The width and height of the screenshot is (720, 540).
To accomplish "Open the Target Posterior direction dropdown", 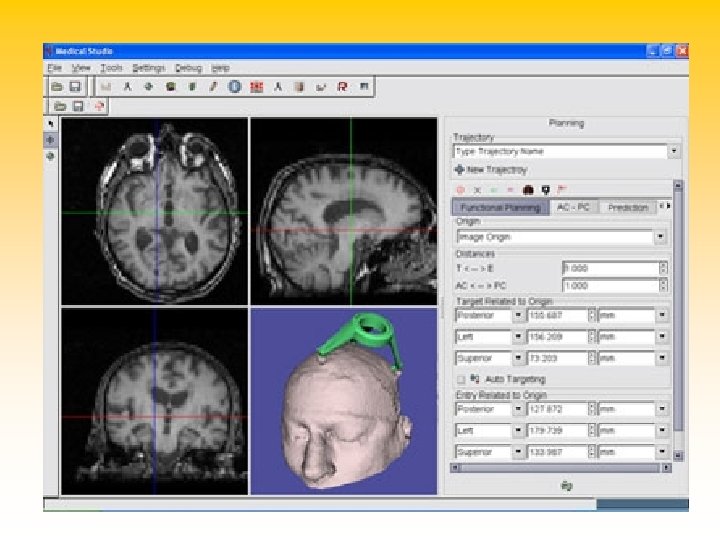I will click(518, 314).
